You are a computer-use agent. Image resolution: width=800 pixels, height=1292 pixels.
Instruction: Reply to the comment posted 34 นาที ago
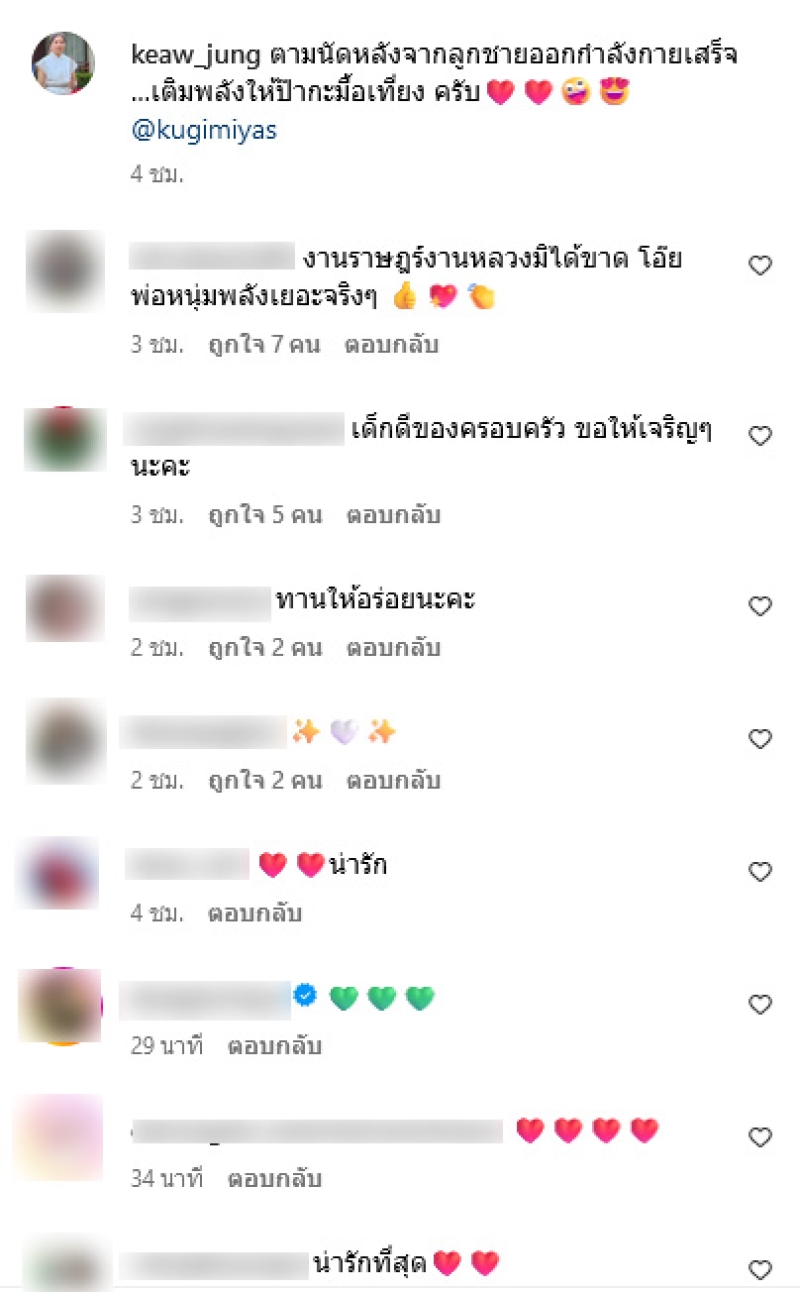coord(274,1179)
